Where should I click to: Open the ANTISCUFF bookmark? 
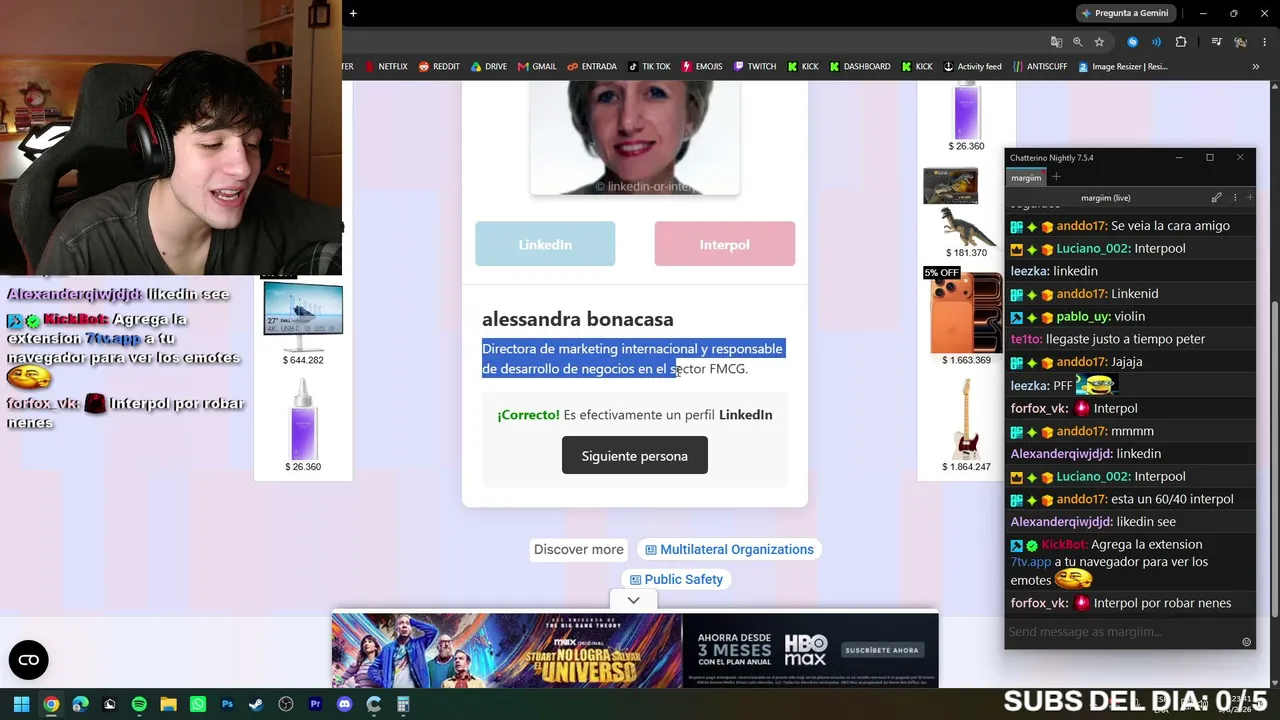[x=1039, y=67]
